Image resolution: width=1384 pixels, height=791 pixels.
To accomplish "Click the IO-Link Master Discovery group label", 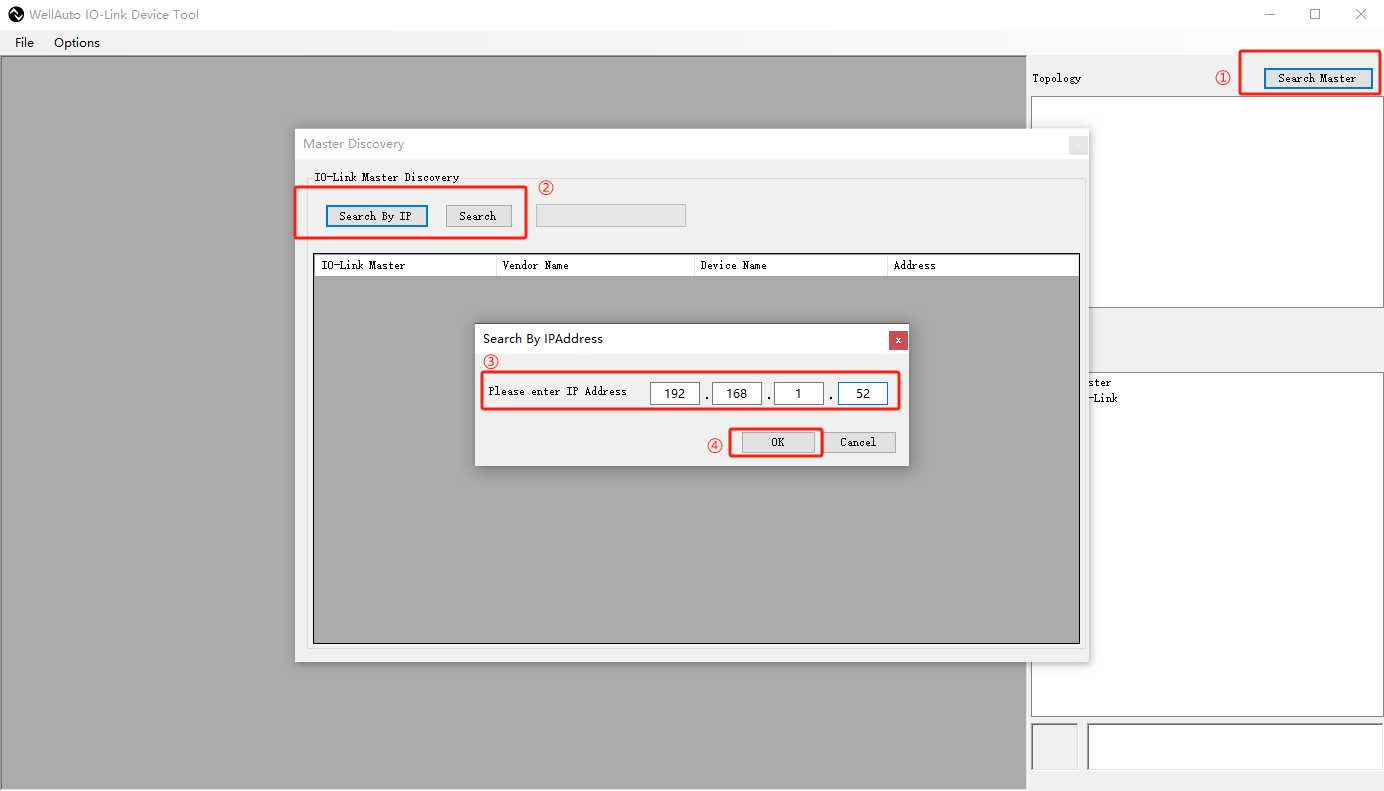I will tap(387, 177).
